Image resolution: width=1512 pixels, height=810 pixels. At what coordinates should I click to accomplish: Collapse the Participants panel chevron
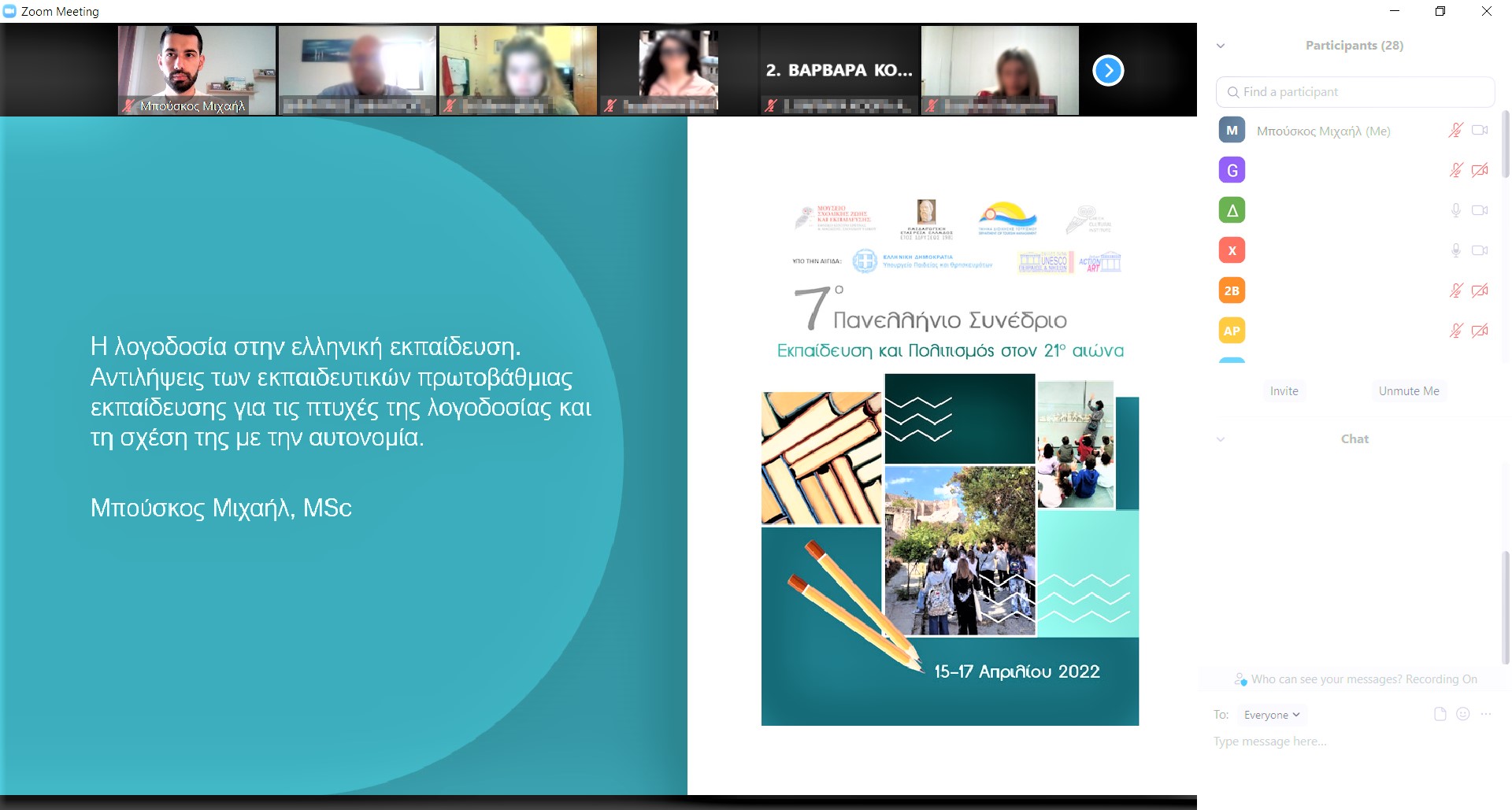pyautogui.click(x=1221, y=46)
